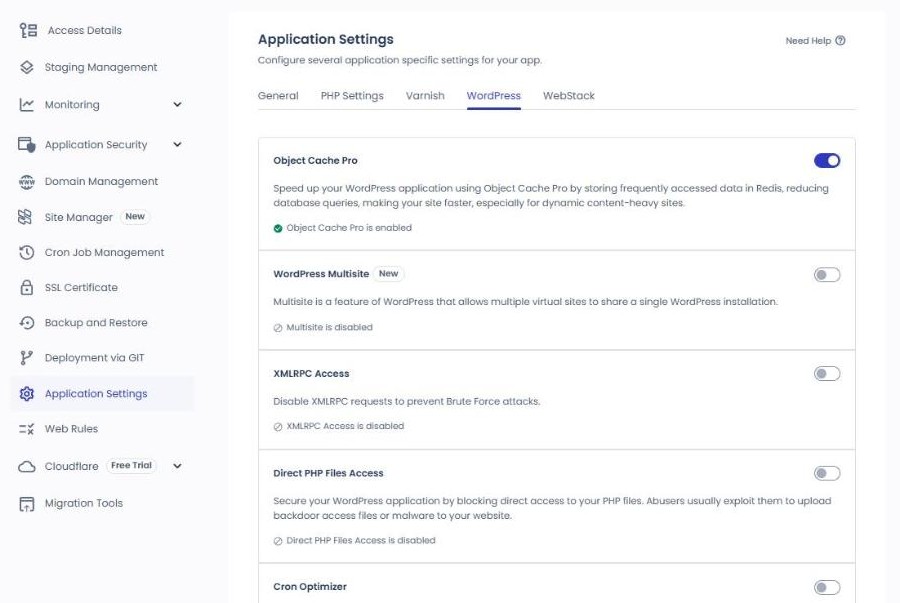The width and height of the screenshot is (900, 603).
Task: Turn off the Object Cache Pro toggle
Action: (827, 161)
